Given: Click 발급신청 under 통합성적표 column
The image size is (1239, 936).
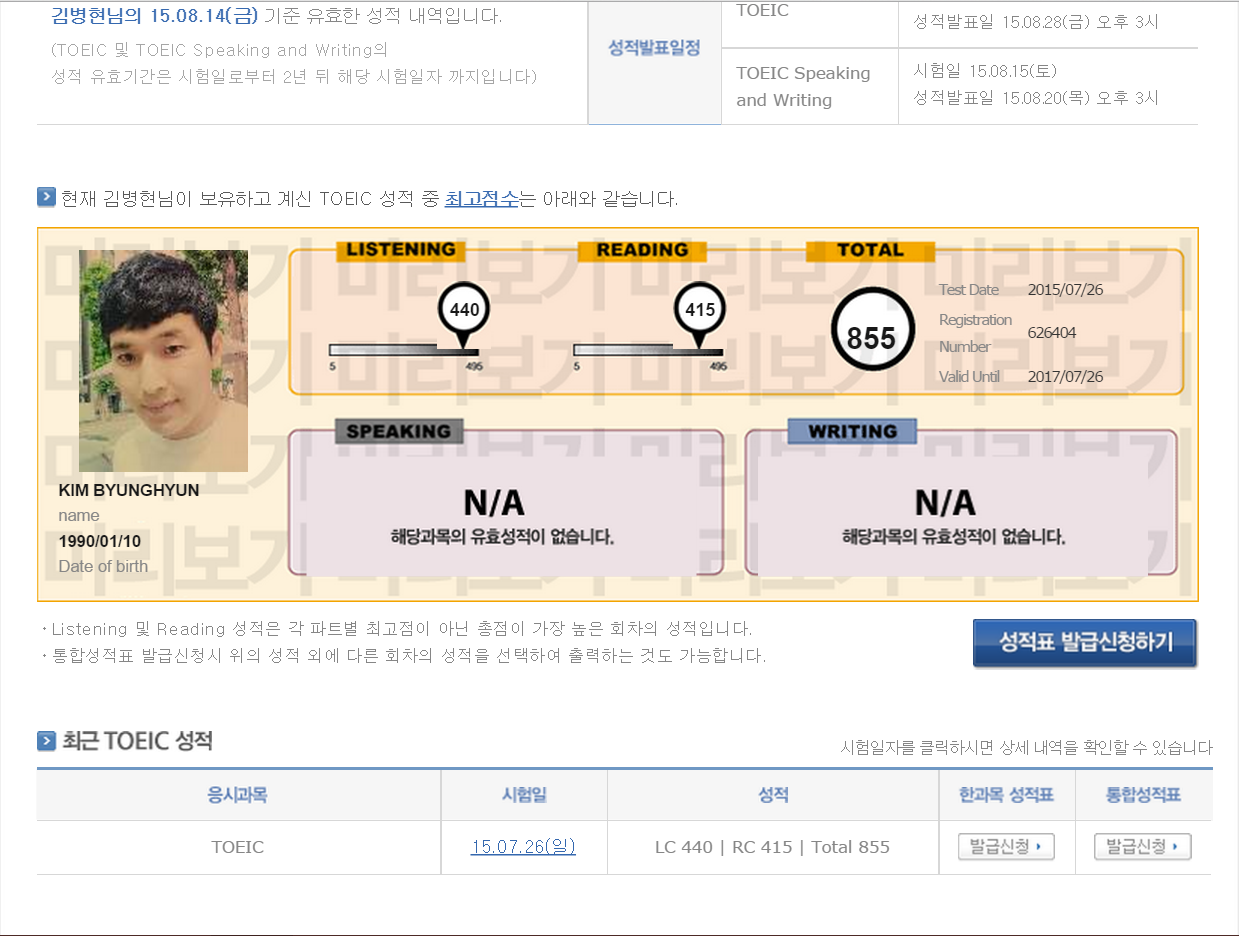Looking at the screenshot, I should tap(1143, 847).
